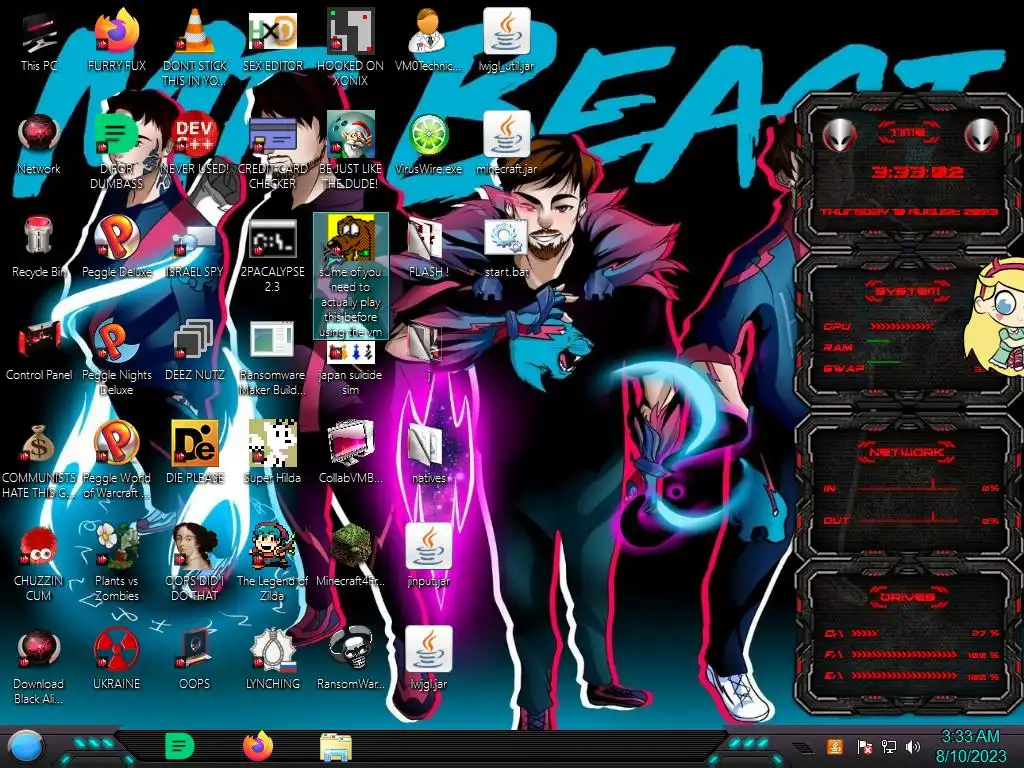Select the red fuzzy creature shortcut
The image size is (1024, 768).
tap(39, 546)
